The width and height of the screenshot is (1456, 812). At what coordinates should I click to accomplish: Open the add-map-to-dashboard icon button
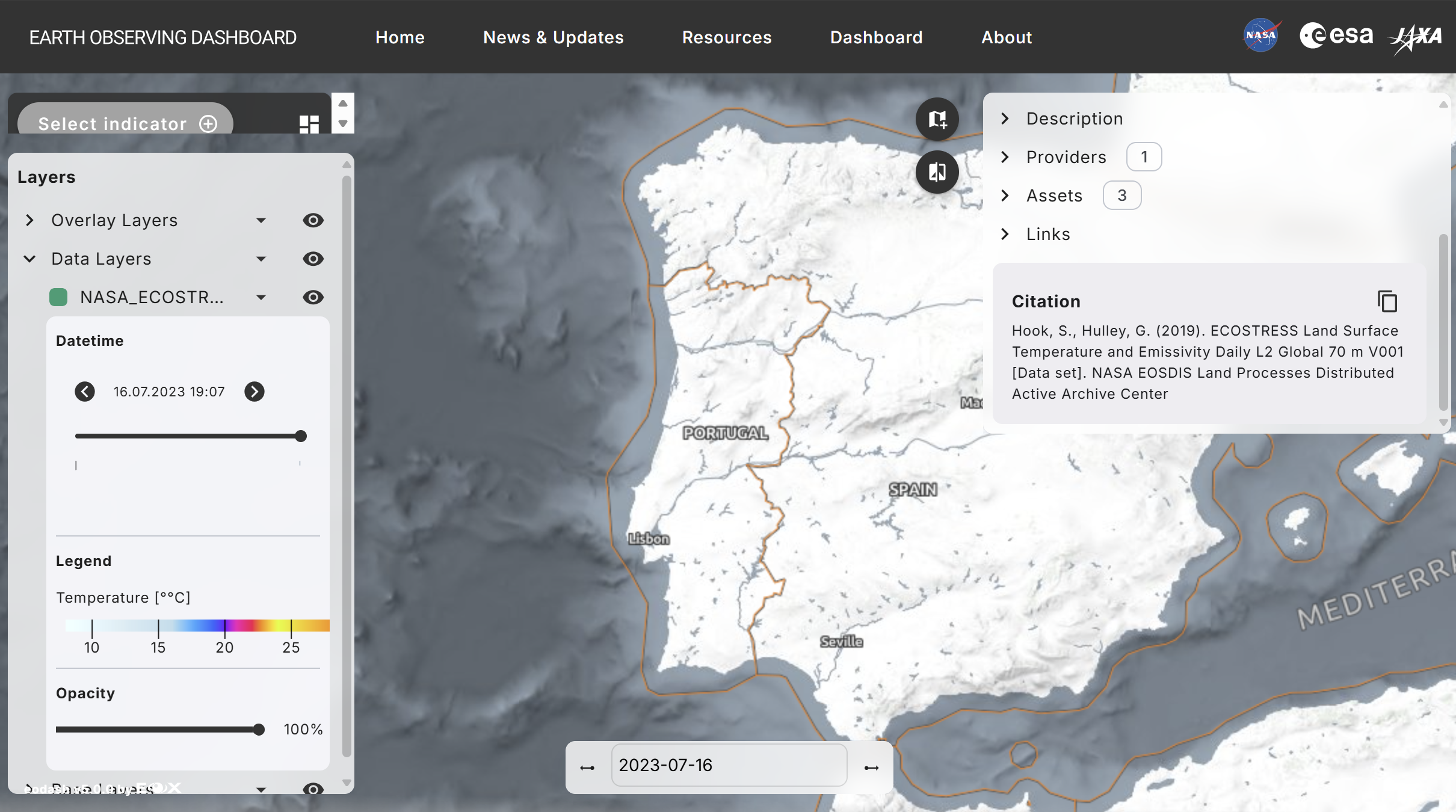tap(937, 119)
